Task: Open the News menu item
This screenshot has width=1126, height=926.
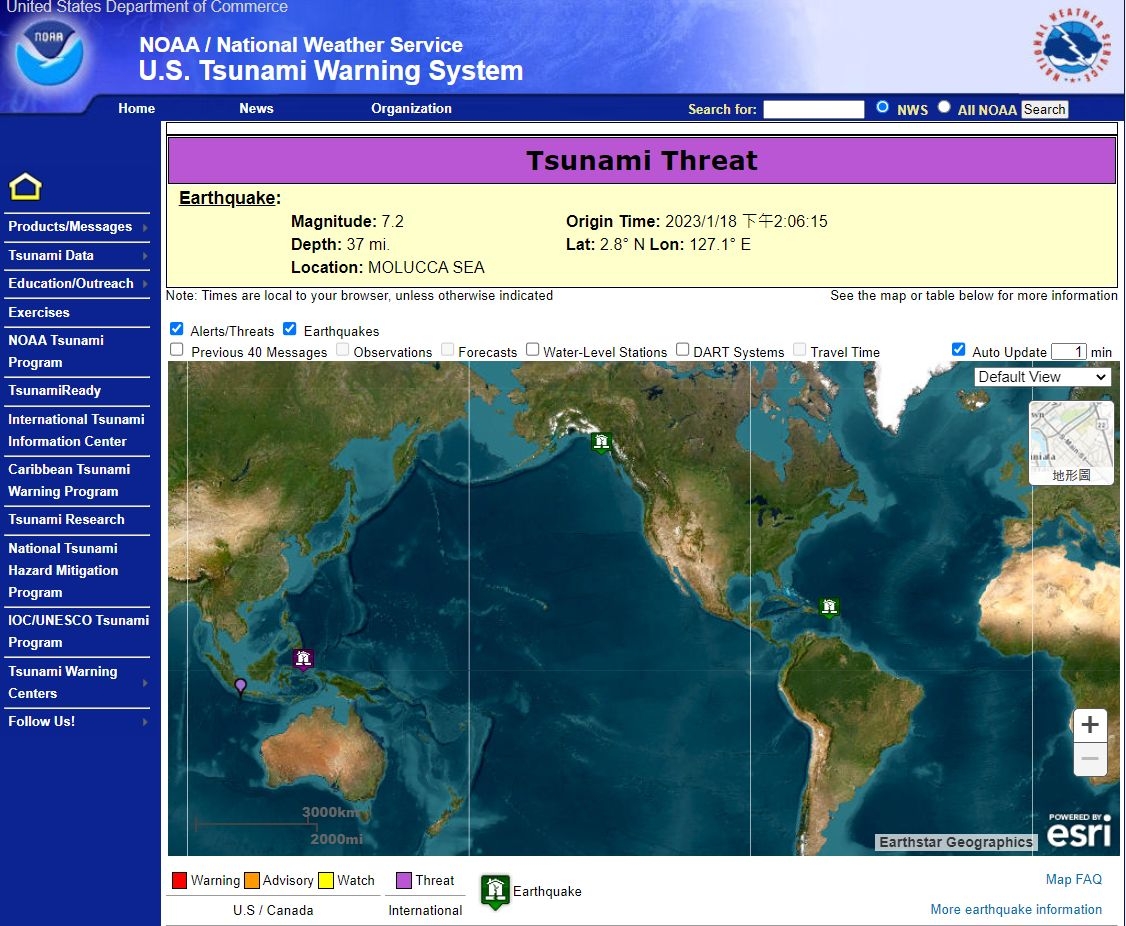Action: 256,108
